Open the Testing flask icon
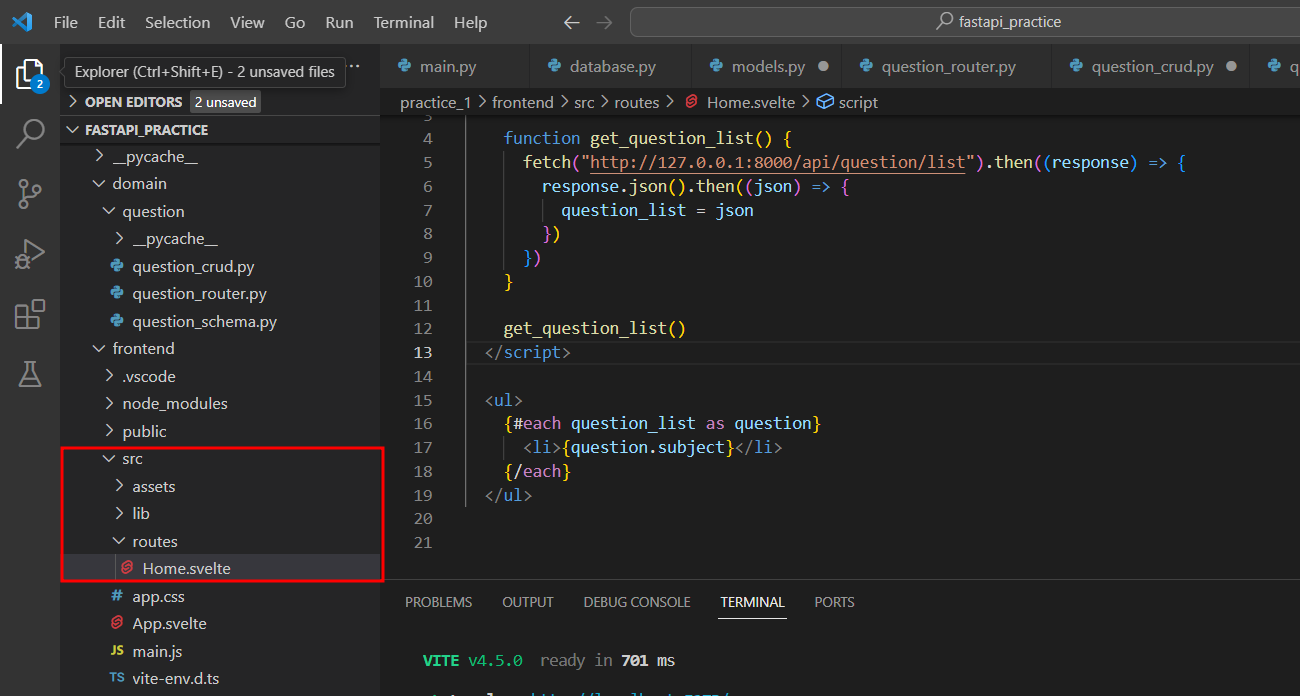This screenshot has height=696, width=1300. [x=30, y=374]
